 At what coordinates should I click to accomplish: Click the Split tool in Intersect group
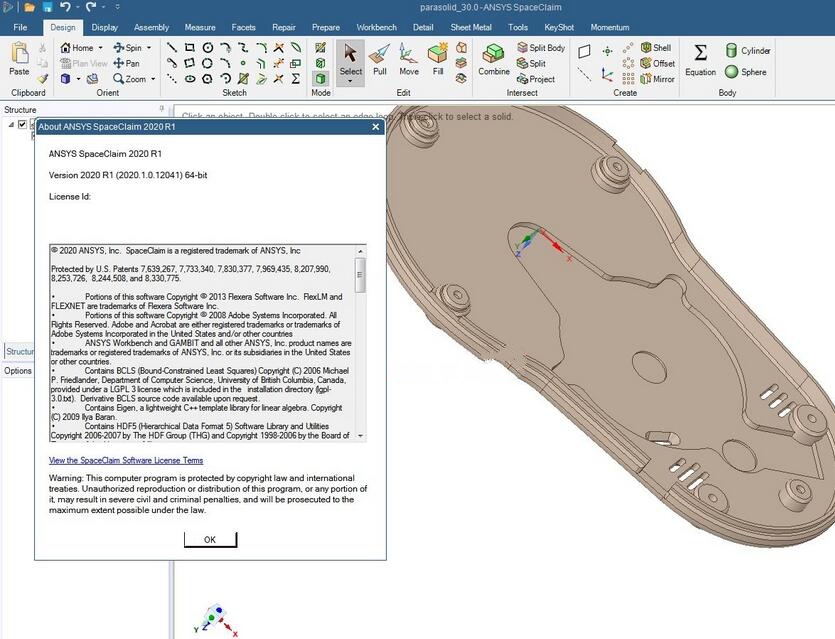[531, 63]
